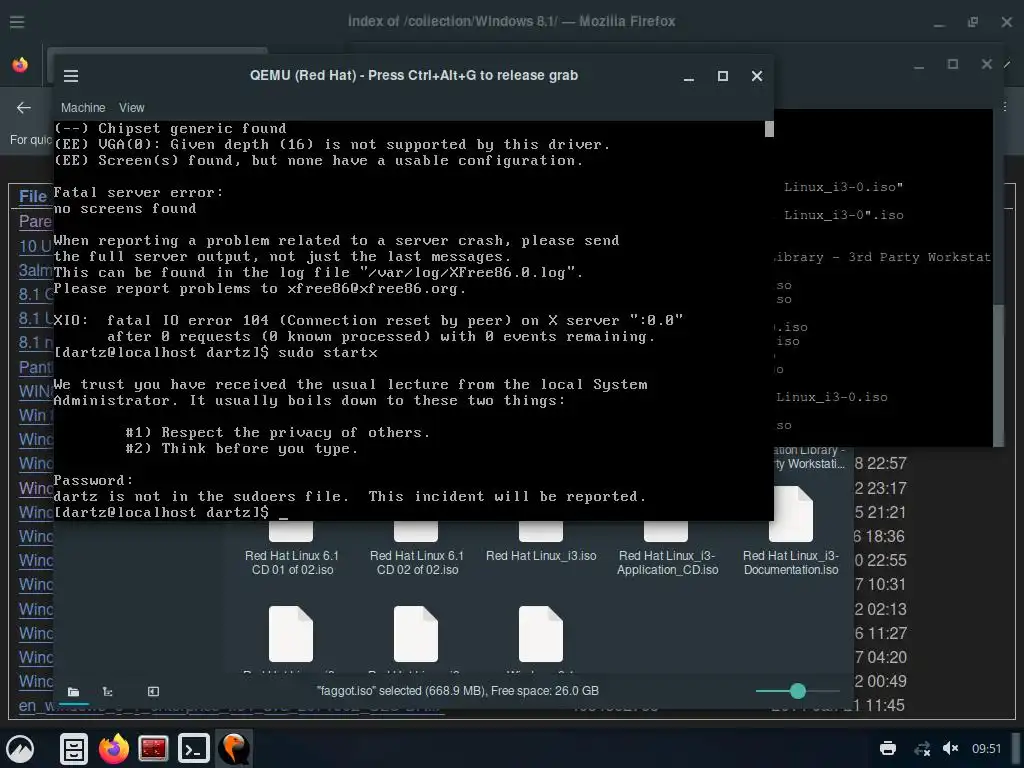Open the View menu in QEMU
The image size is (1024, 768).
[131, 108]
